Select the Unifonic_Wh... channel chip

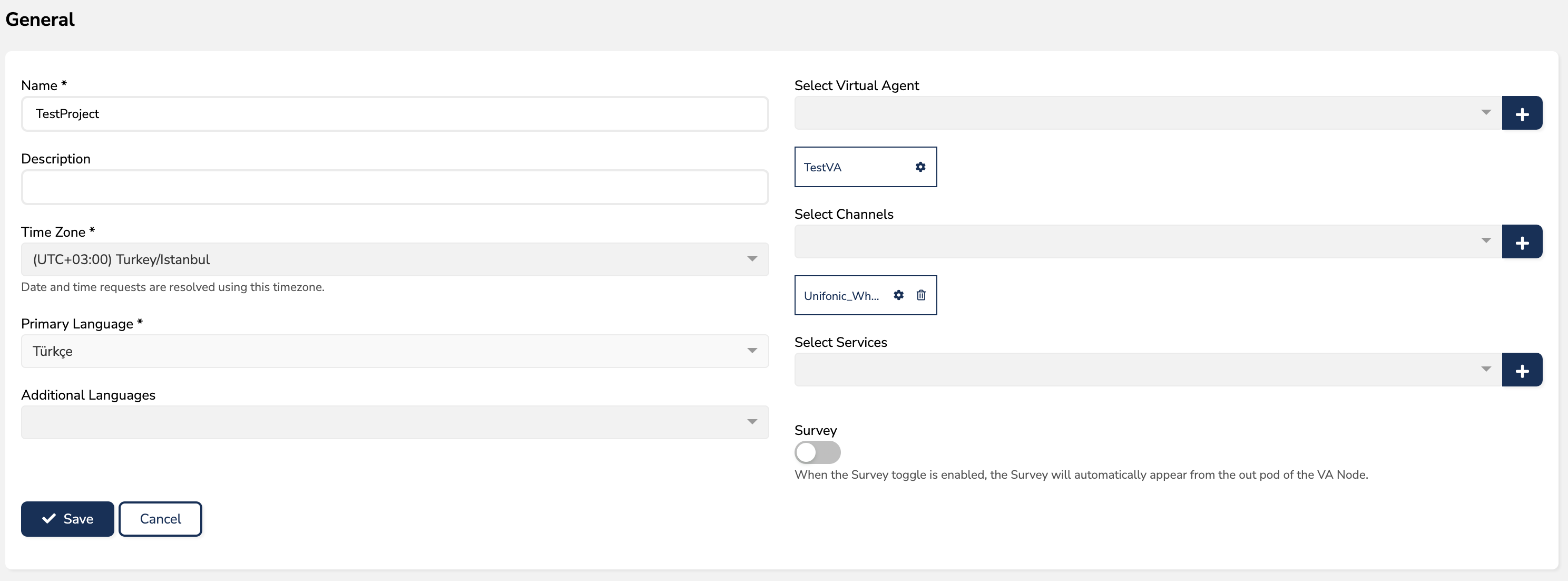tap(840, 296)
